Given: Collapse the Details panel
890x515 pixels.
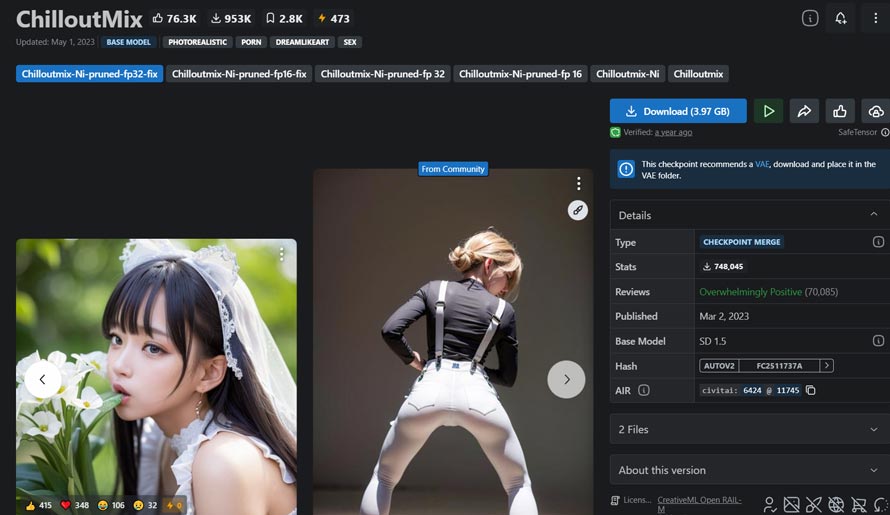Looking at the screenshot, I should click(x=874, y=215).
